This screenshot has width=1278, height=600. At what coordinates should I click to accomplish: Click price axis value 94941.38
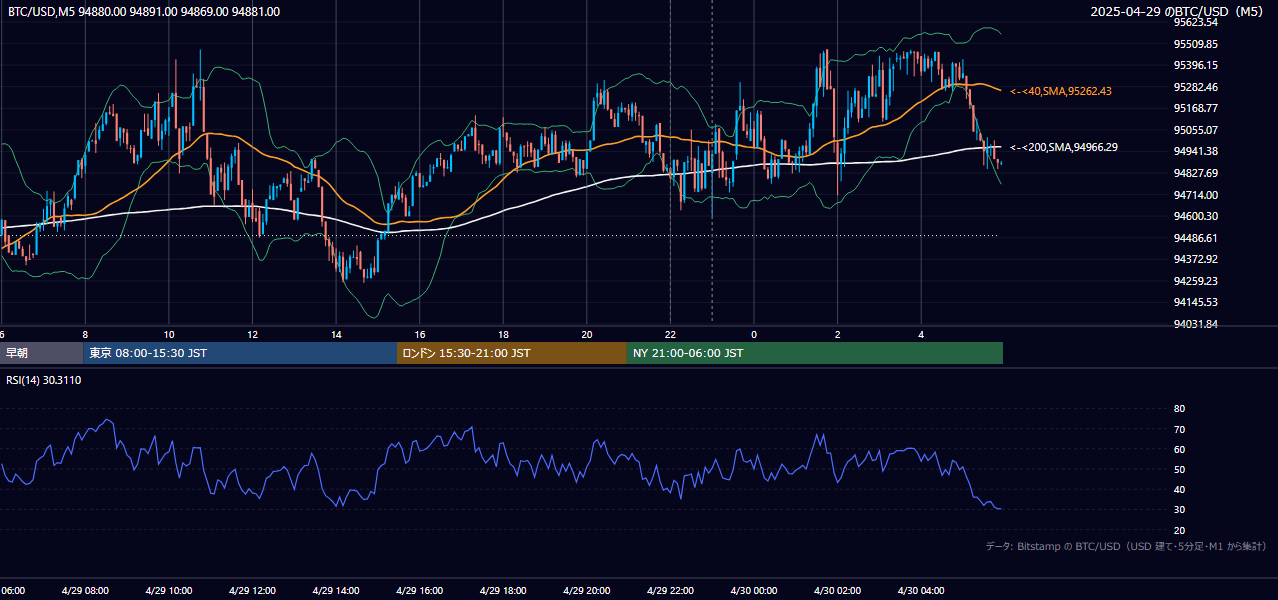click(x=1195, y=151)
